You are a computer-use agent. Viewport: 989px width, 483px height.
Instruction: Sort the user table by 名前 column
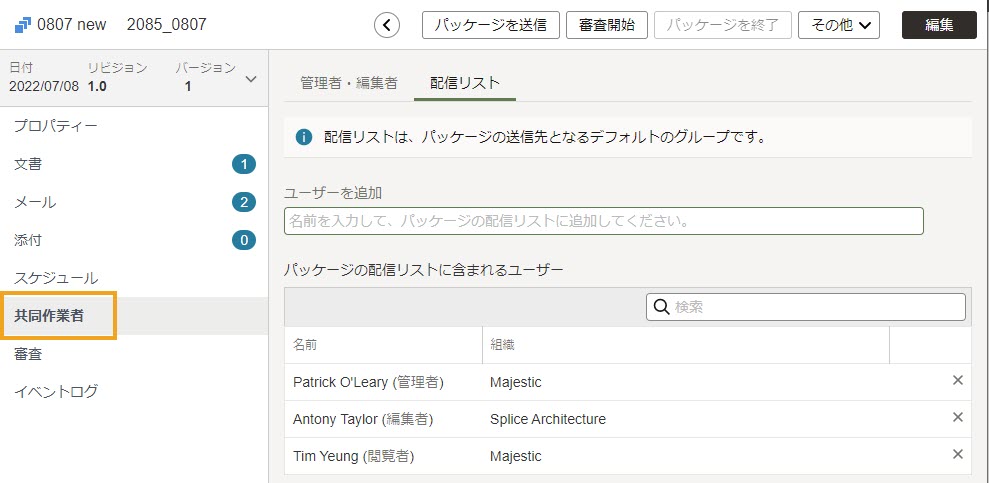tap(305, 345)
